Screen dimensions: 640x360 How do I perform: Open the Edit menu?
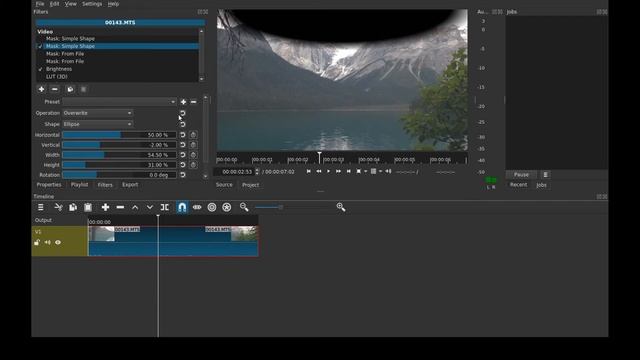(x=54, y=4)
